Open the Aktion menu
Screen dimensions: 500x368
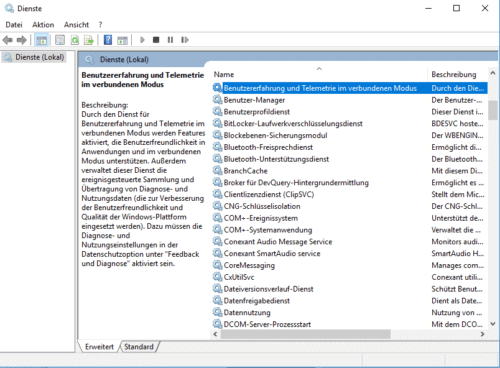(x=43, y=25)
